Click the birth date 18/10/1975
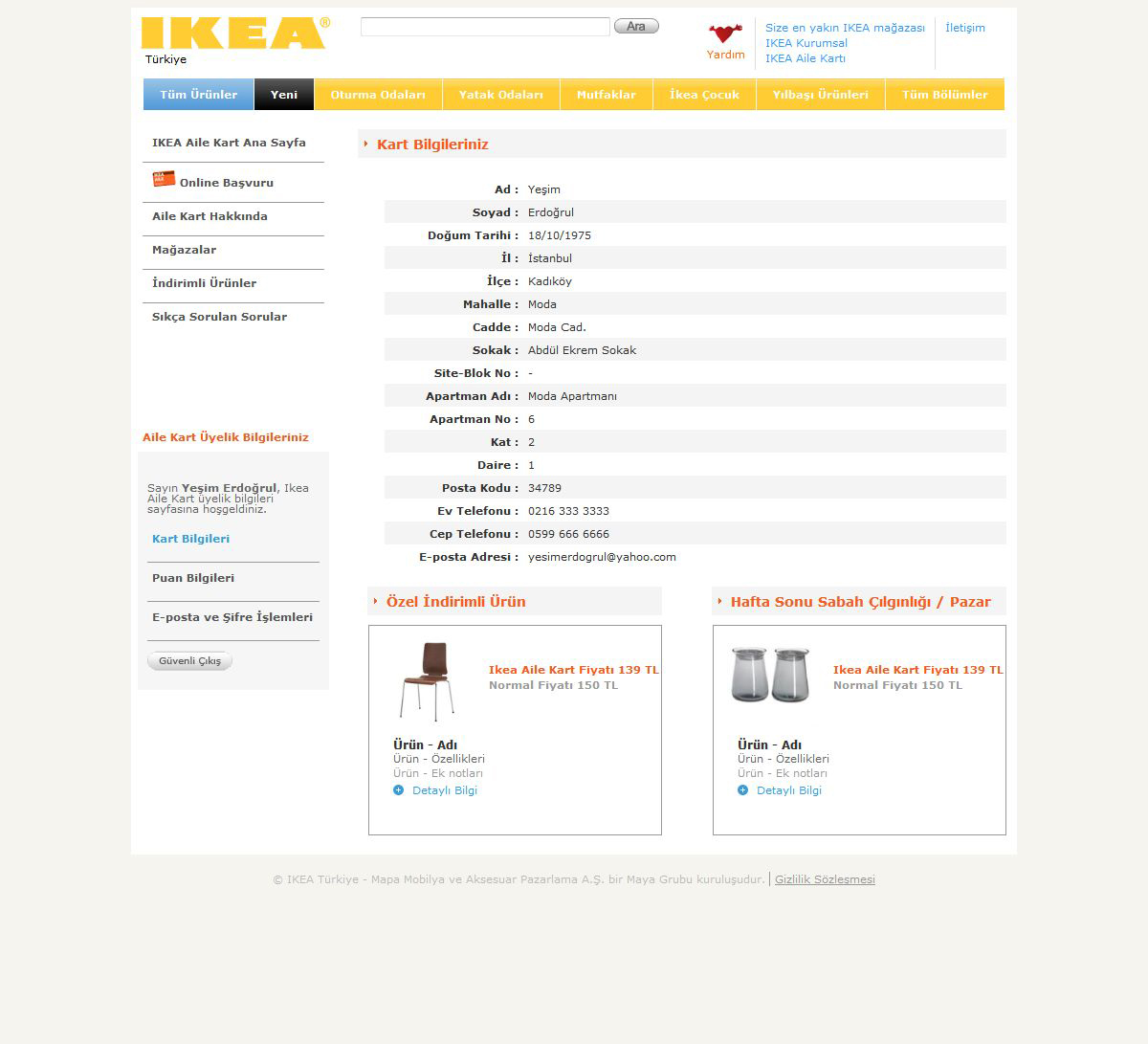Screen dimensions: 1148x1044 coord(560,235)
